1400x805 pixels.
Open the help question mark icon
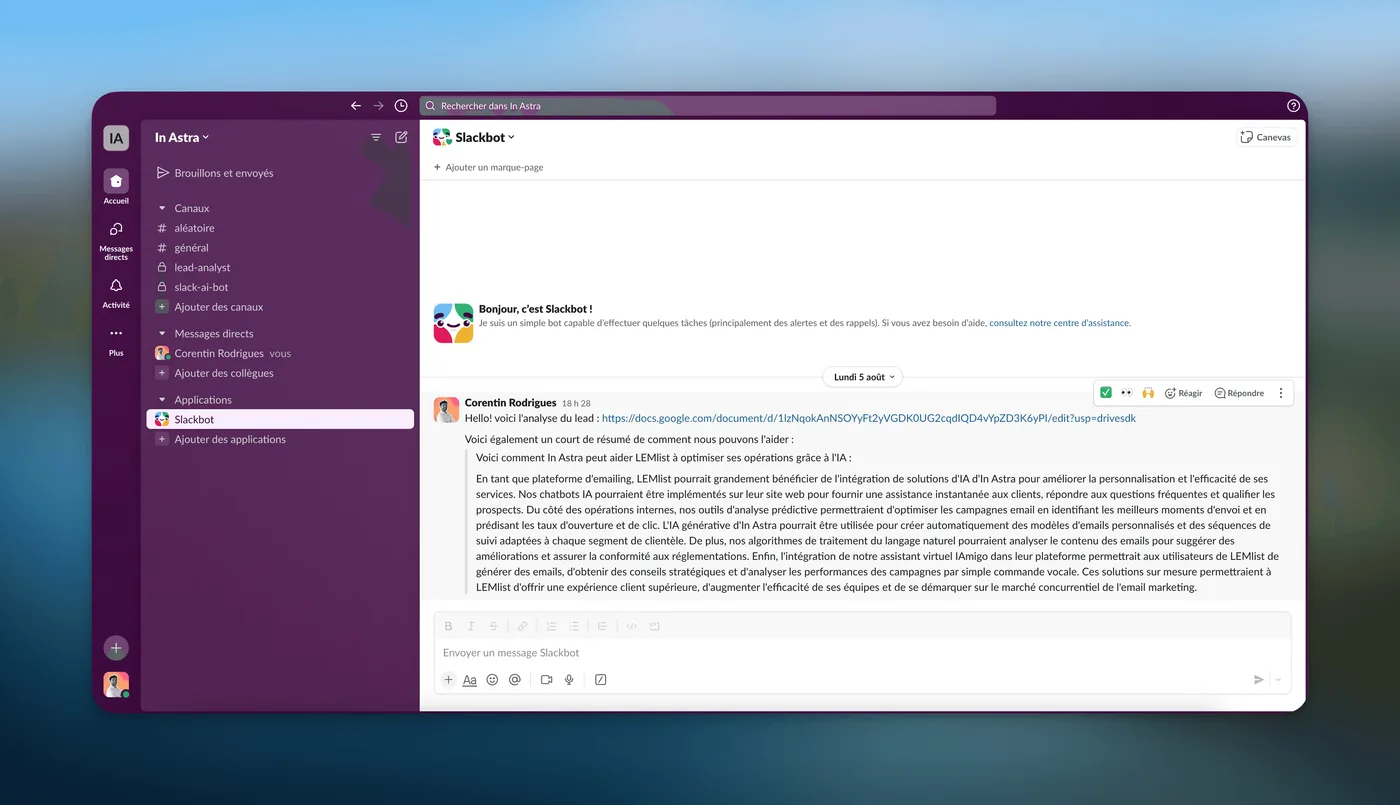(x=1293, y=106)
